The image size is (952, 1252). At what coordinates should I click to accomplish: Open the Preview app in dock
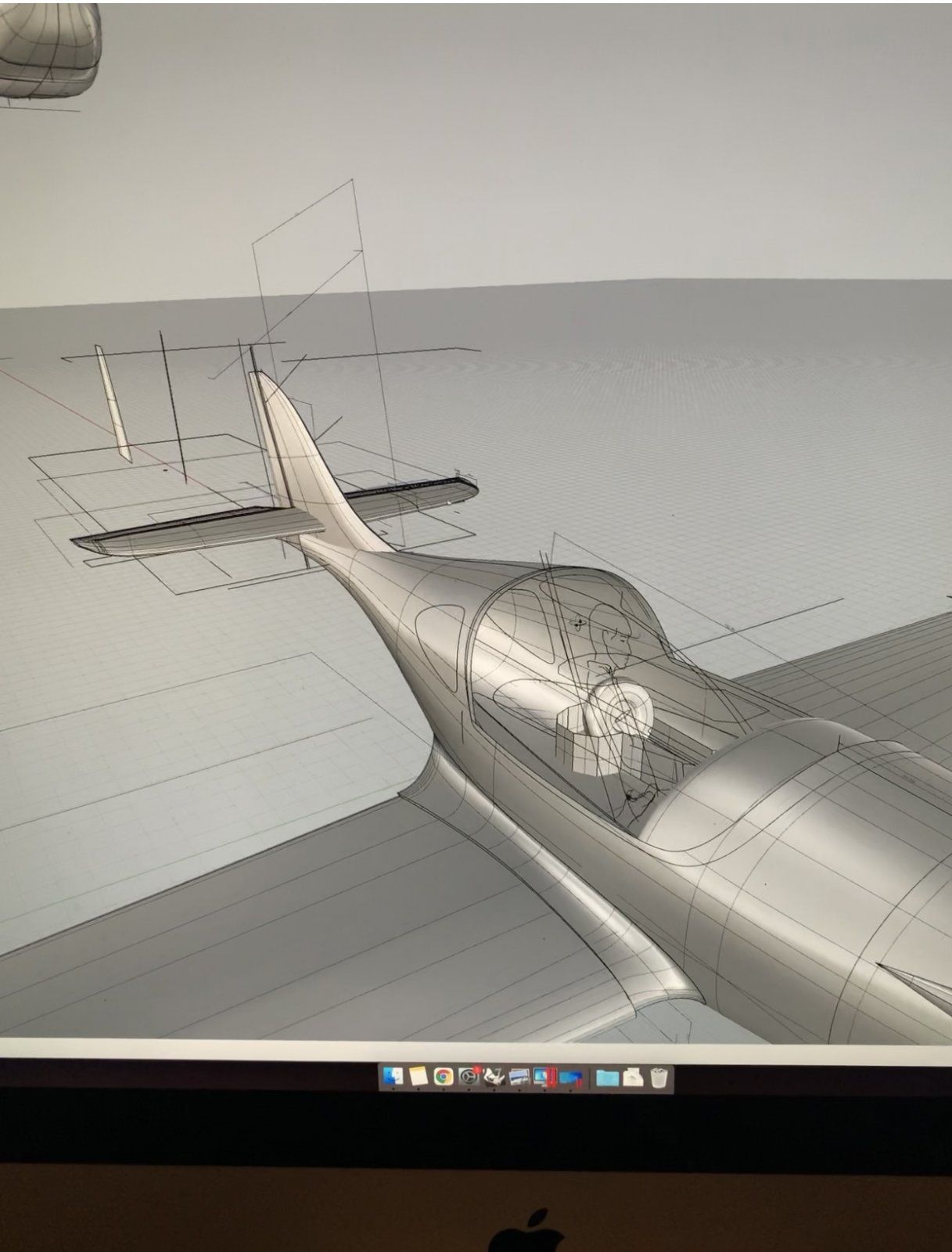click(x=518, y=1078)
